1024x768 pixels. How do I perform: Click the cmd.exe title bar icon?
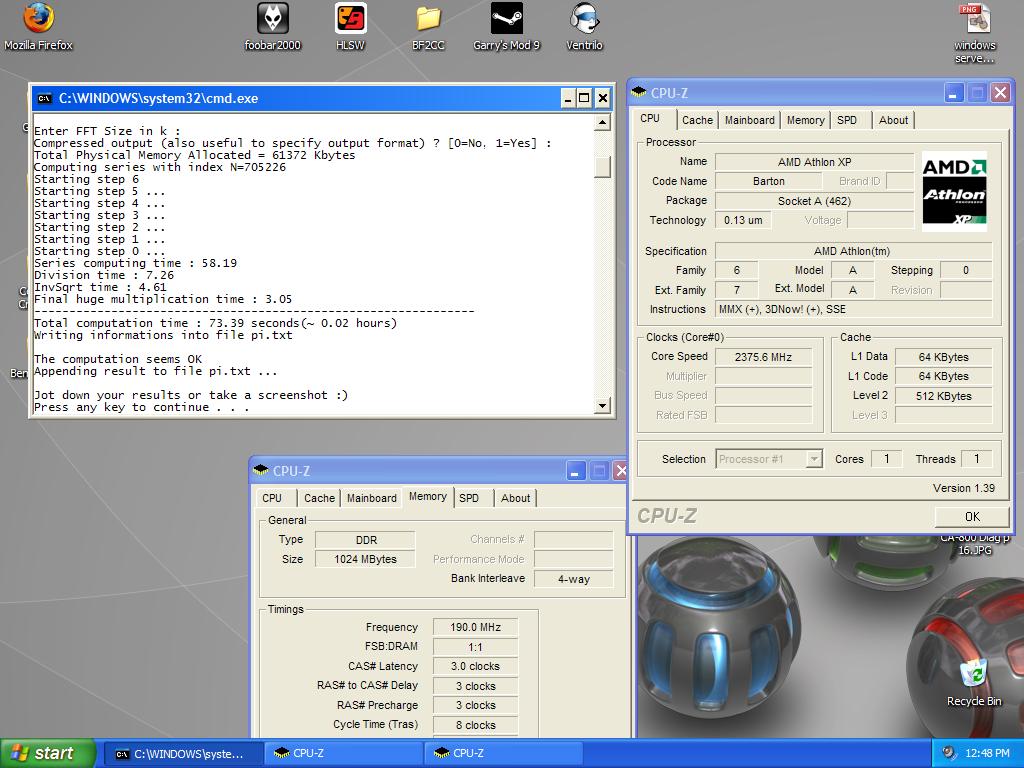(44, 99)
